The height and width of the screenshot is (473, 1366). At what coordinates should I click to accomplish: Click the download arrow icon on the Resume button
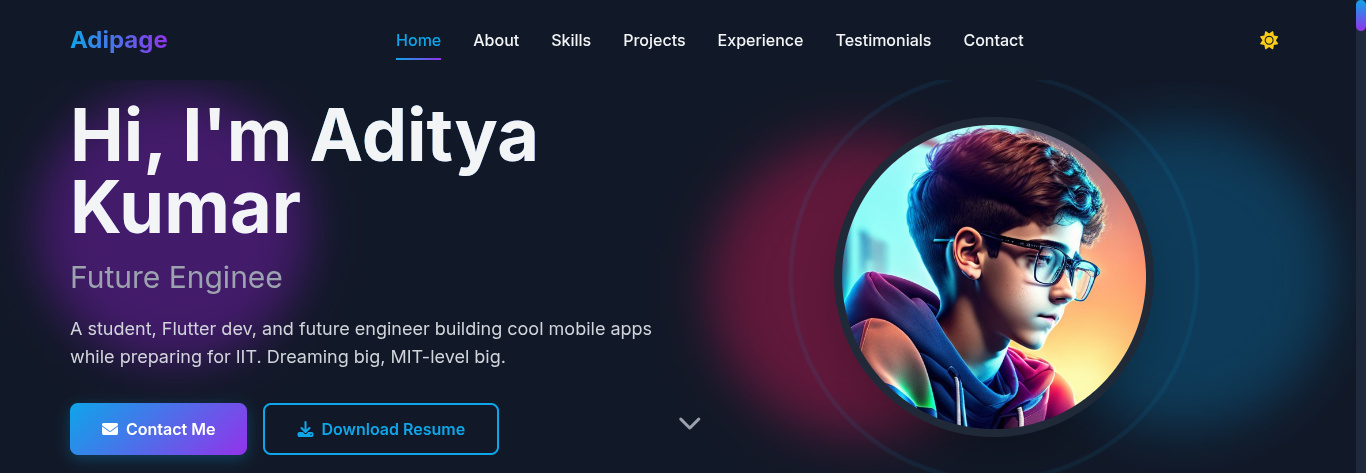pos(306,429)
